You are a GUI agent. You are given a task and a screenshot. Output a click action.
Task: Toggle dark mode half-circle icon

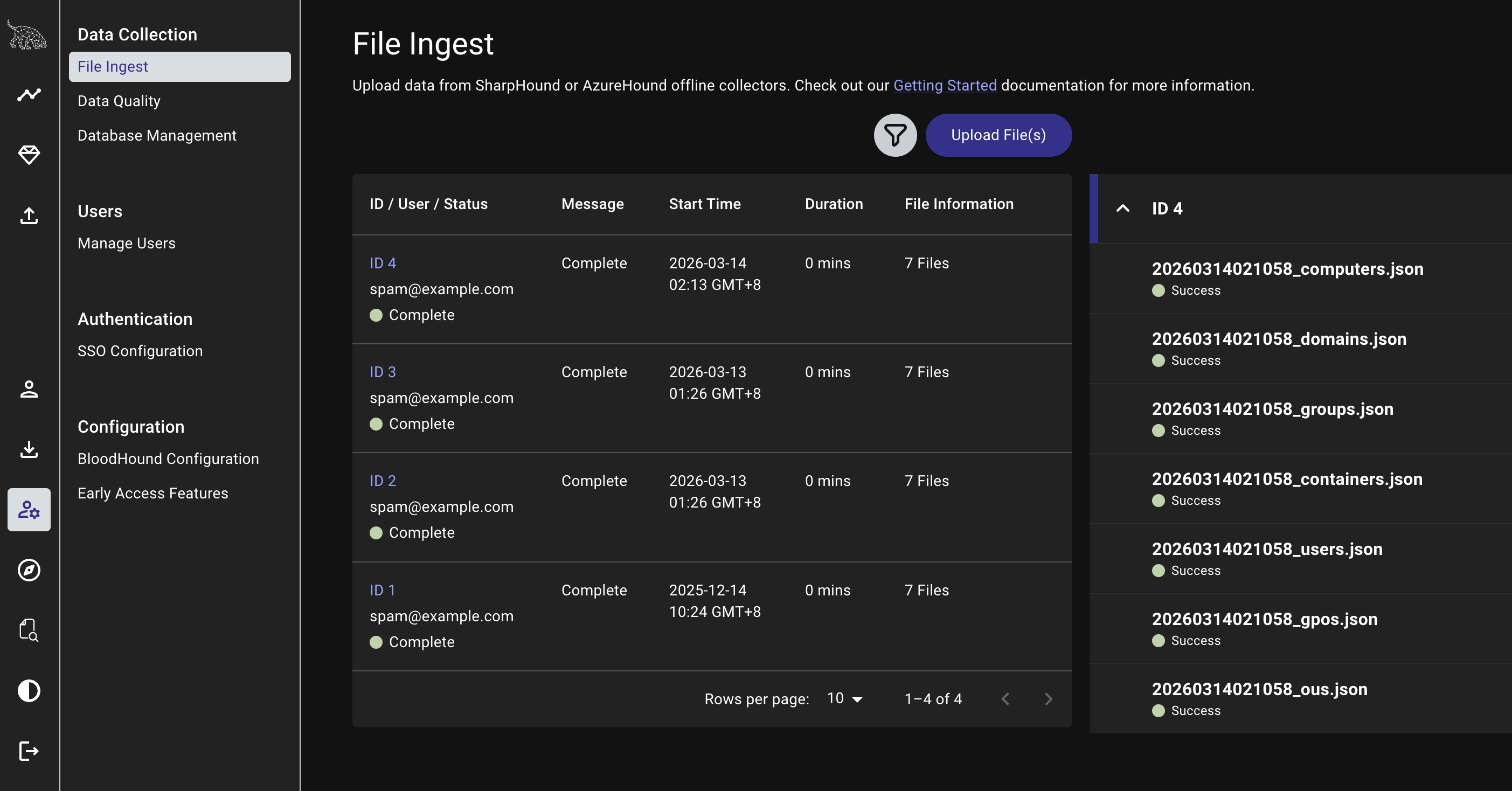29,691
